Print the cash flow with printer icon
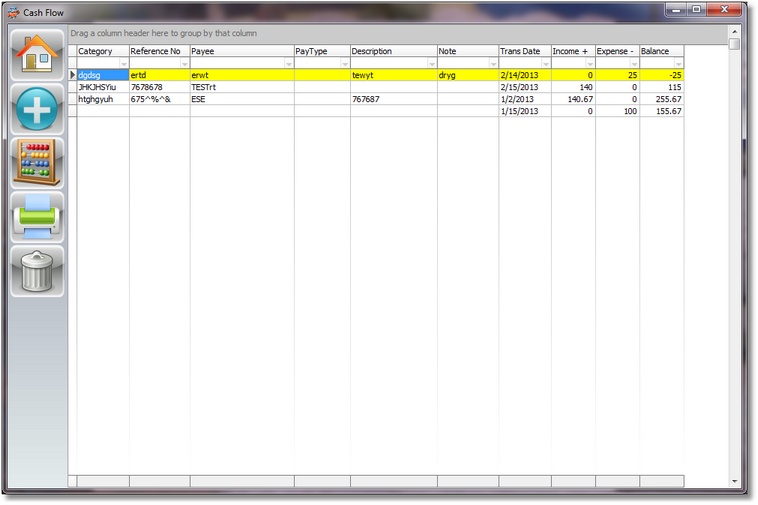This screenshot has width=758, height=505. pyautogui.click(x=37, y=217)
